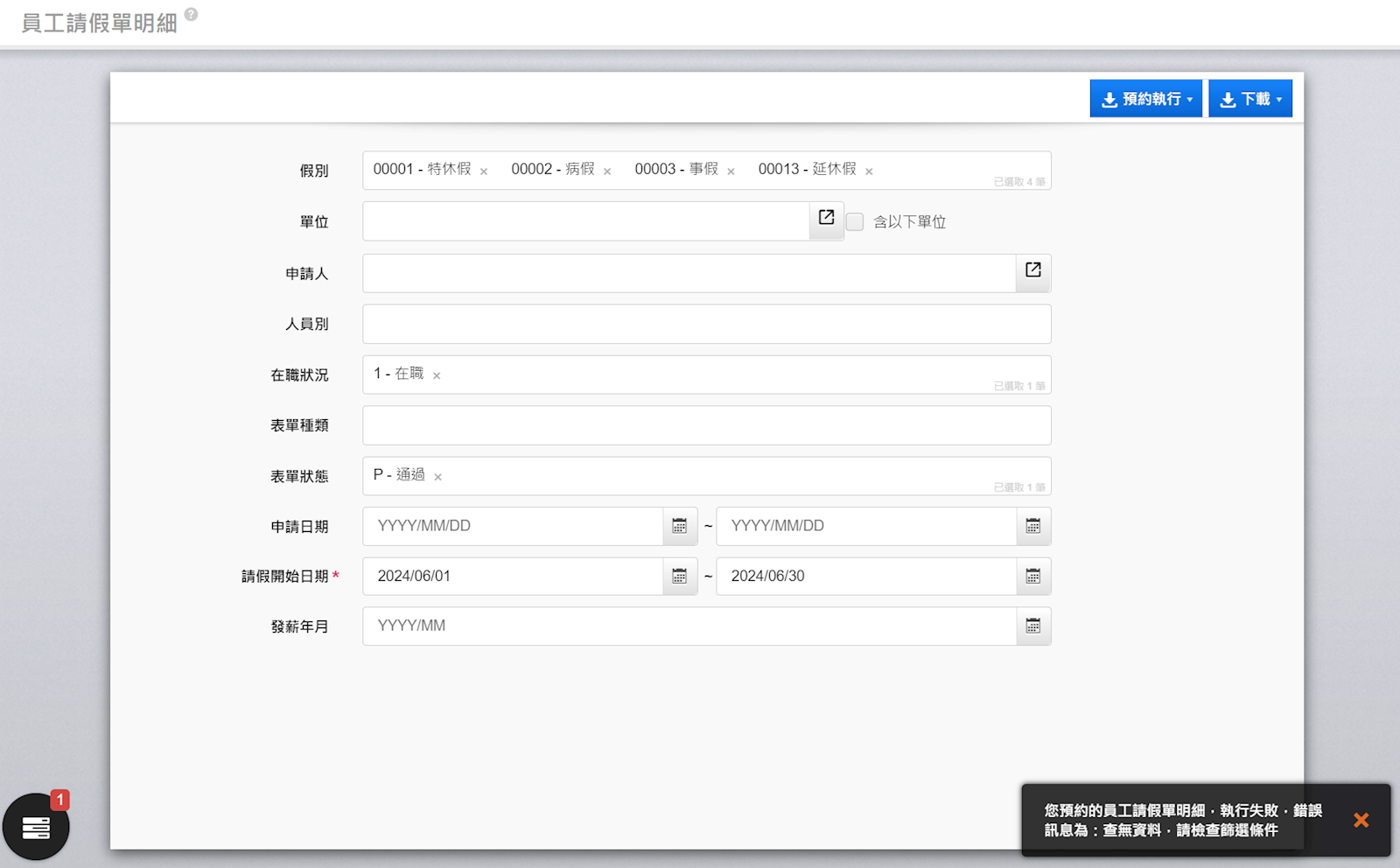This screenshot has height=868, width=1400.
Task: Click the help icon beside 員工請假單明細
Action: tap(192, 15)
